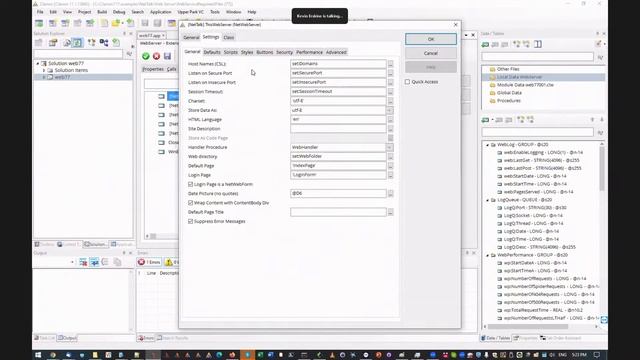Click the Other Files folder icon
Screen dimensions: 640x360
pyautogui.click(x=492, y=69)
